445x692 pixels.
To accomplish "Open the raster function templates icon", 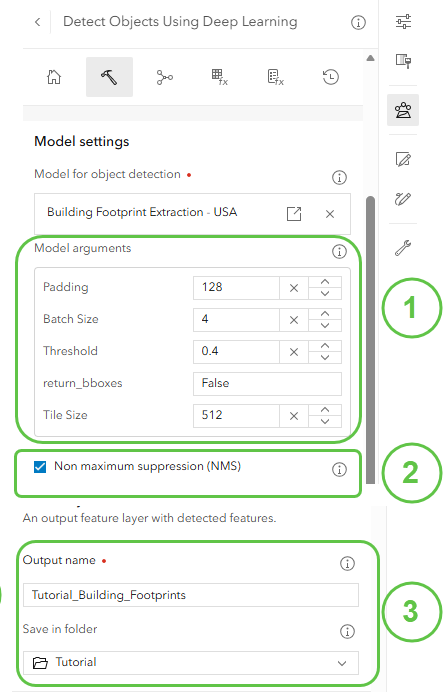I will pyautogui.click(x=275, y=77).
